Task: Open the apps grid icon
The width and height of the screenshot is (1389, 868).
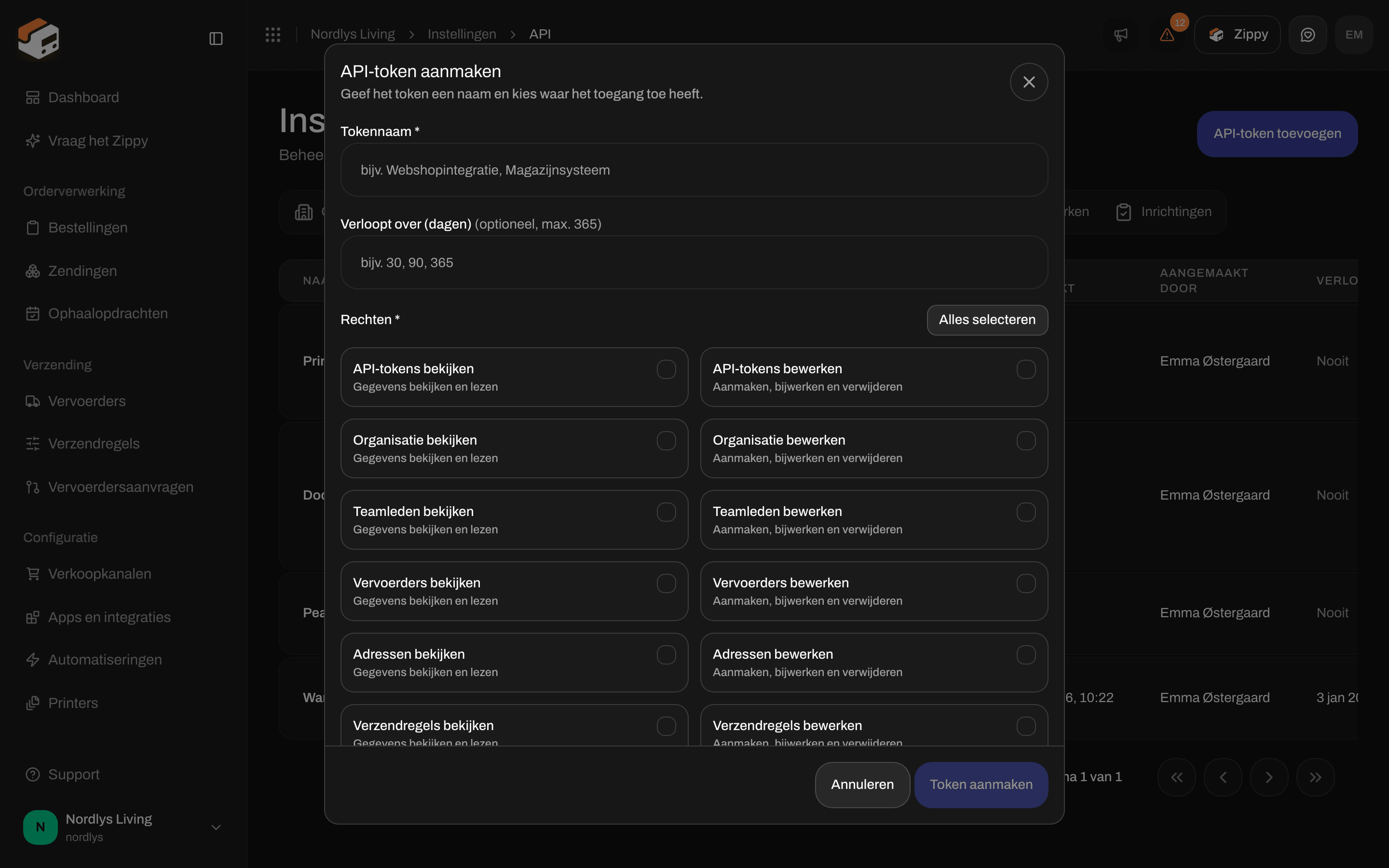Action: [x=272, y=34]
